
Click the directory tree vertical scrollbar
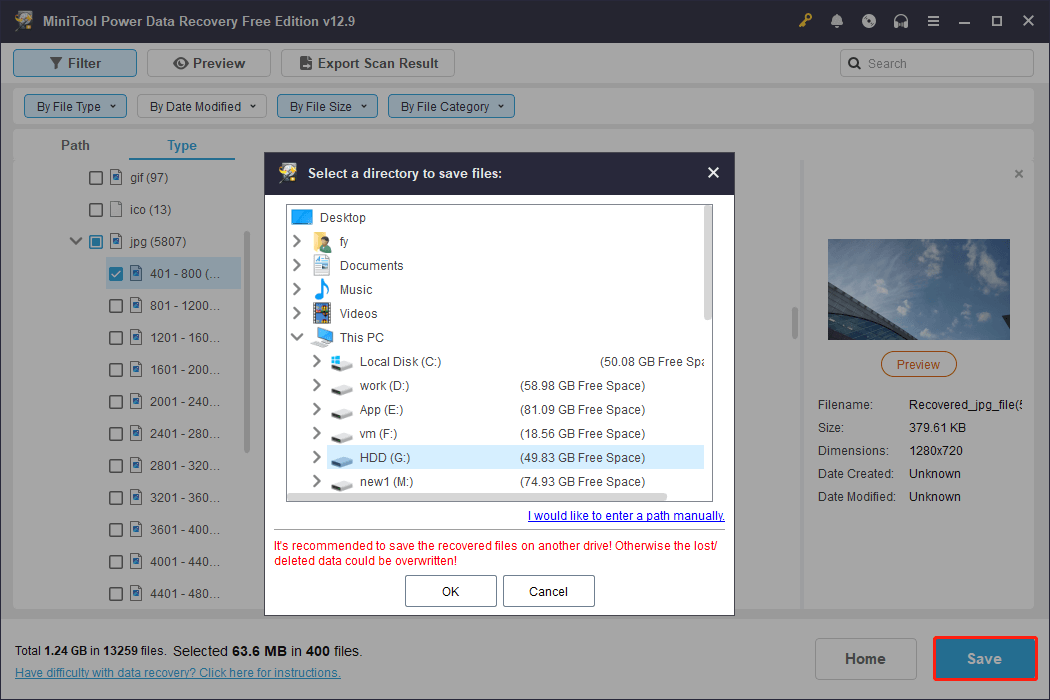click(x=708, y=263)
